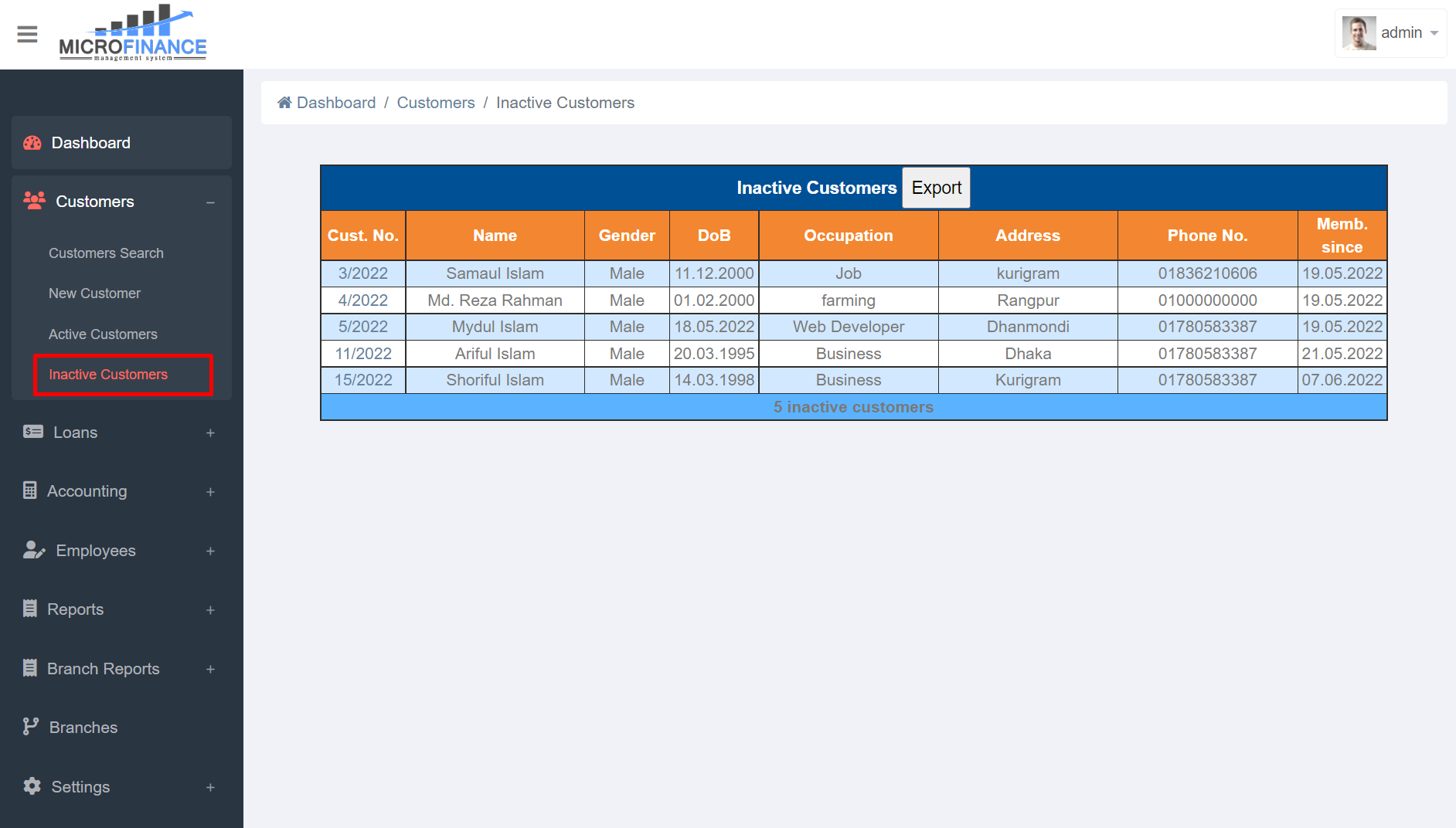Click the Phone No. column header

[x=1207, y=236]
